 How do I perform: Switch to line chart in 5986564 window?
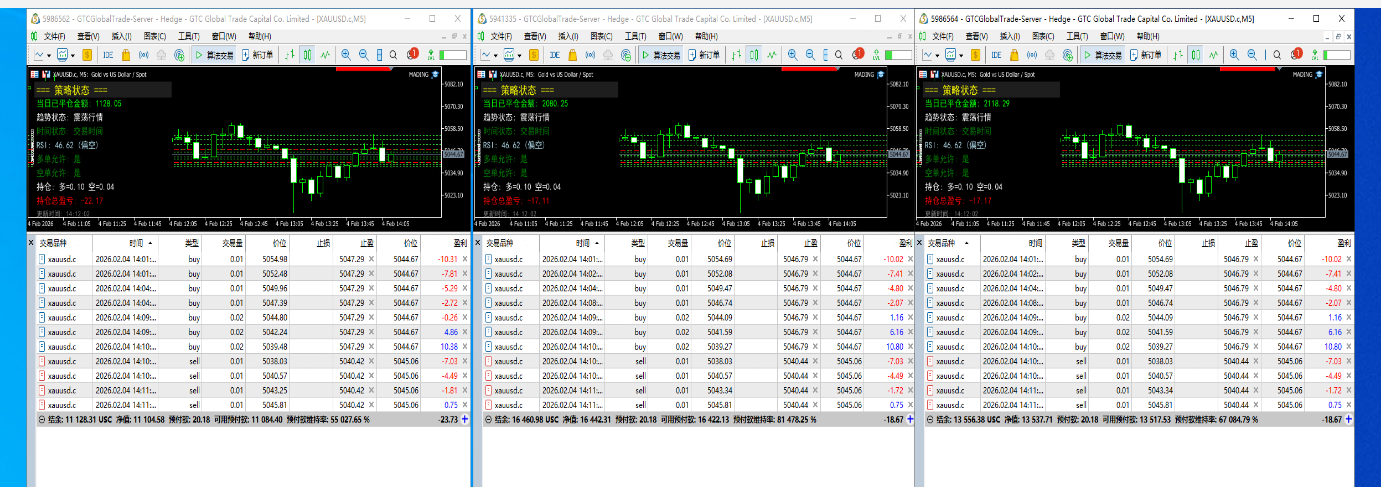1213,55
